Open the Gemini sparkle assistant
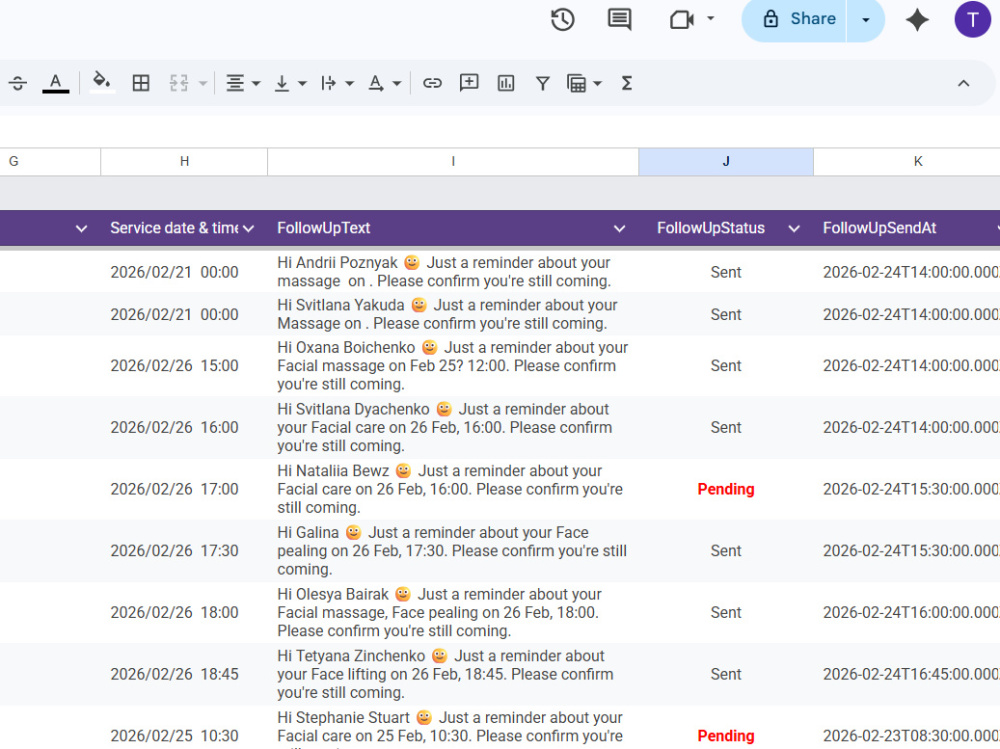 (x=917, y=20)
